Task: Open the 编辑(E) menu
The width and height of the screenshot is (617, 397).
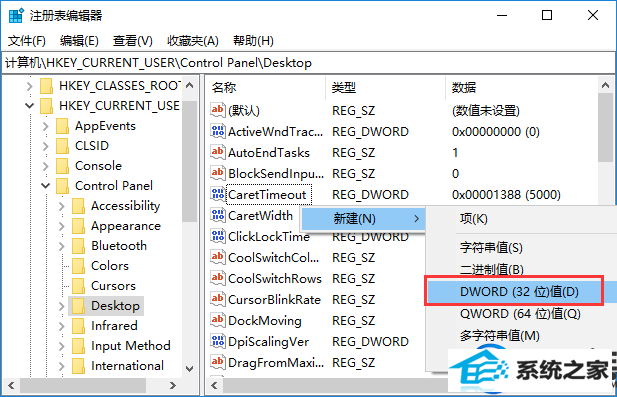Action: point(79,41)
